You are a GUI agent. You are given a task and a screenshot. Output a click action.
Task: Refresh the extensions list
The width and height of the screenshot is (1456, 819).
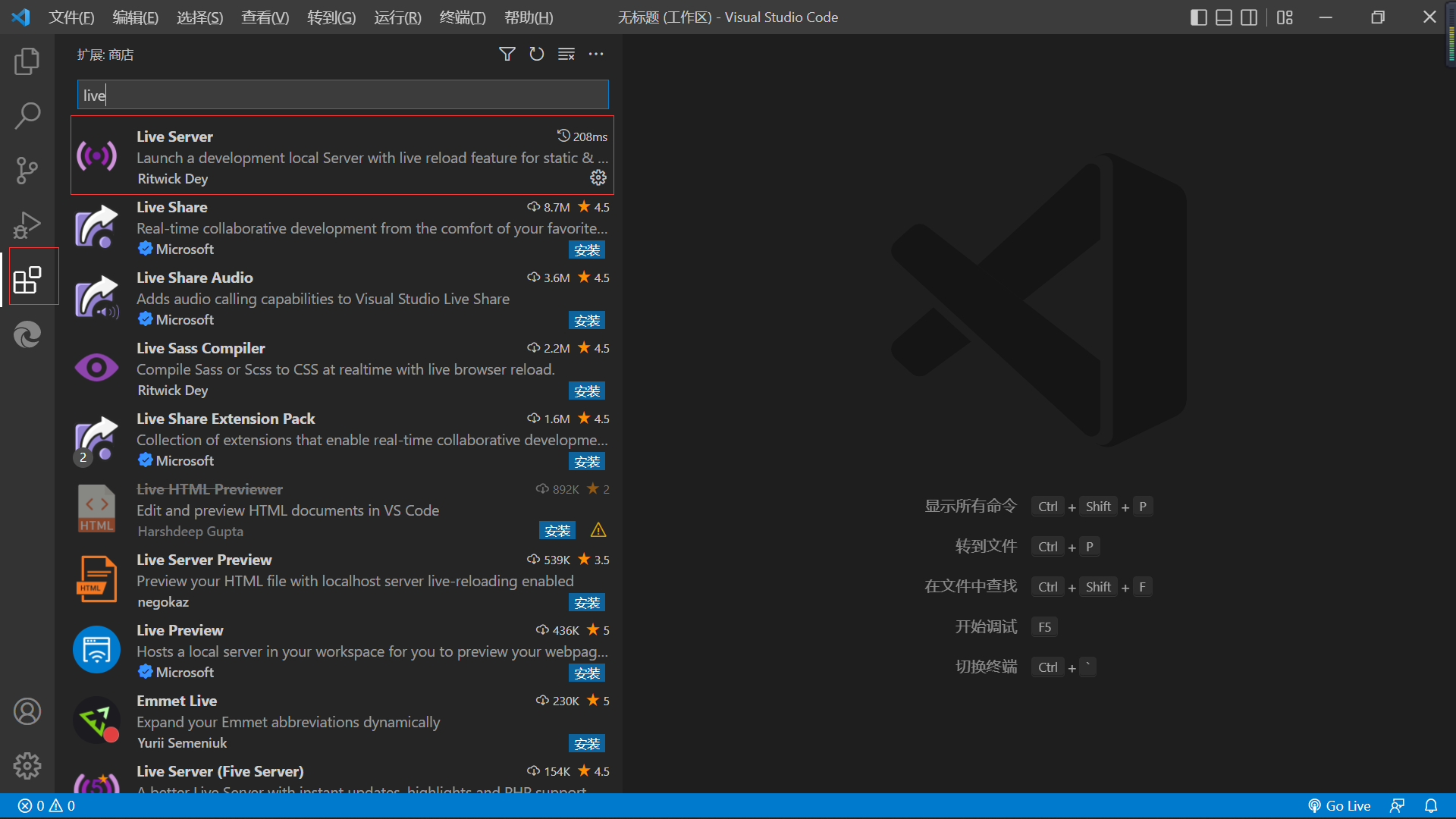(x=537, y=55)
